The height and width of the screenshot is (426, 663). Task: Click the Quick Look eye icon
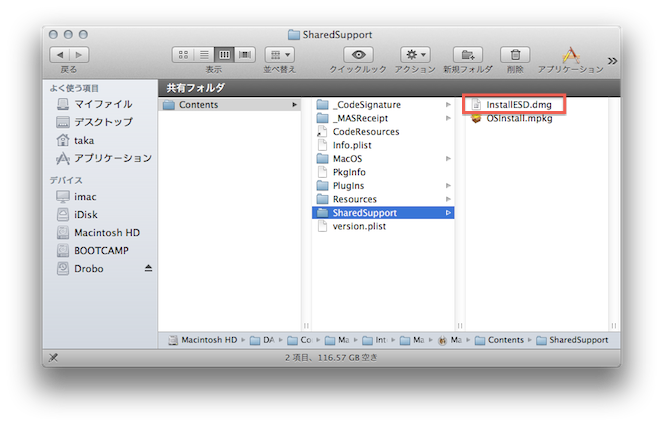coord(359,55)
